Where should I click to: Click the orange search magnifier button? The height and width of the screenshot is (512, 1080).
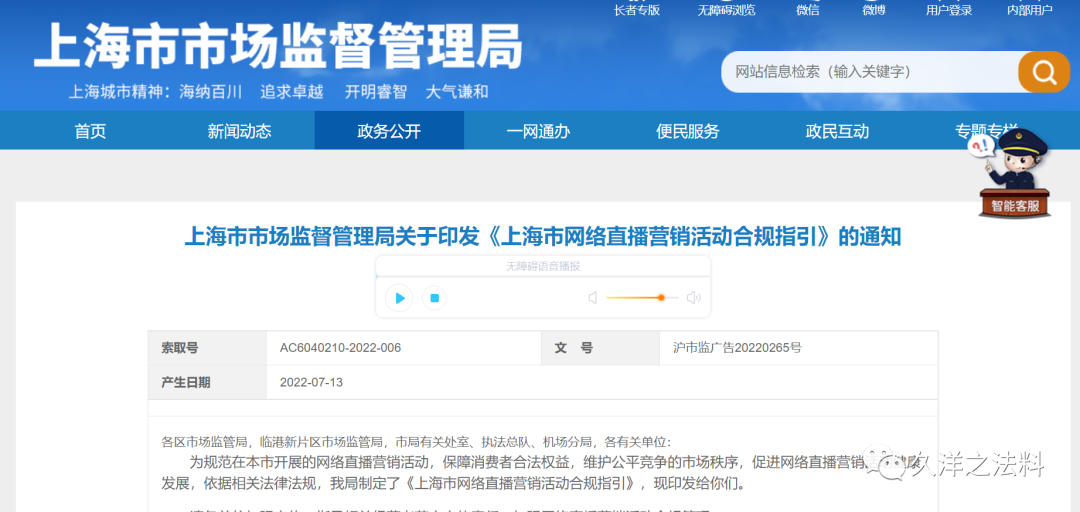click(1044, 72)
